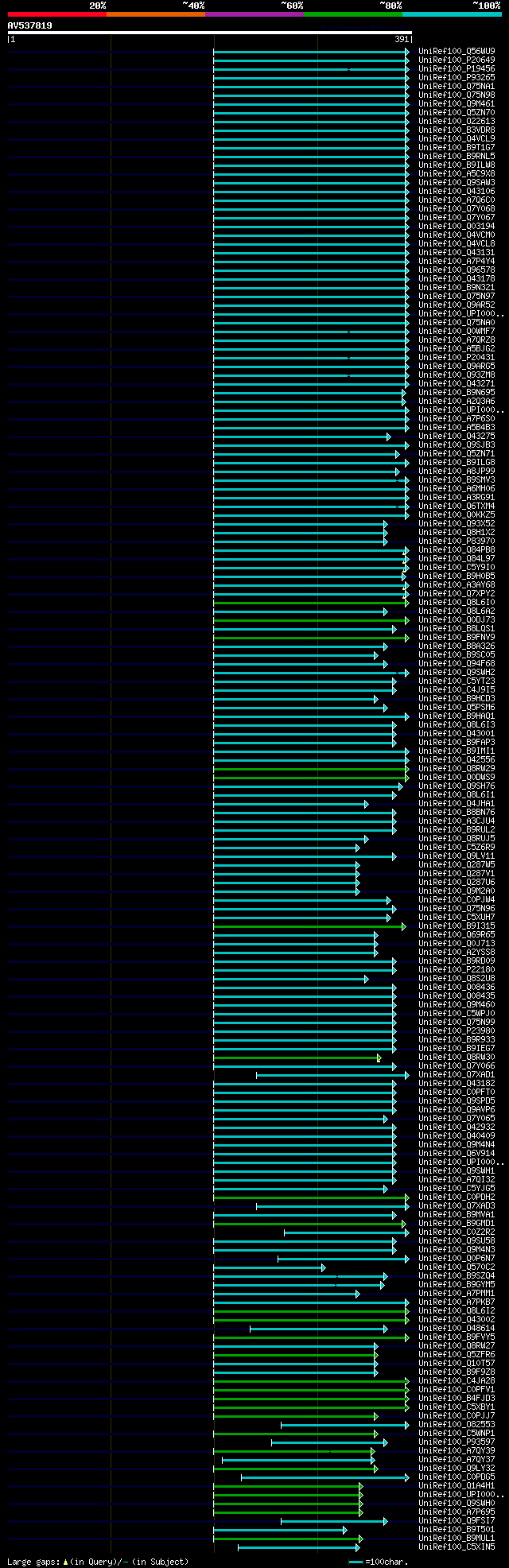
Task: Select subject UniRef100_C5XIN5
Action: pos(457,1547)
